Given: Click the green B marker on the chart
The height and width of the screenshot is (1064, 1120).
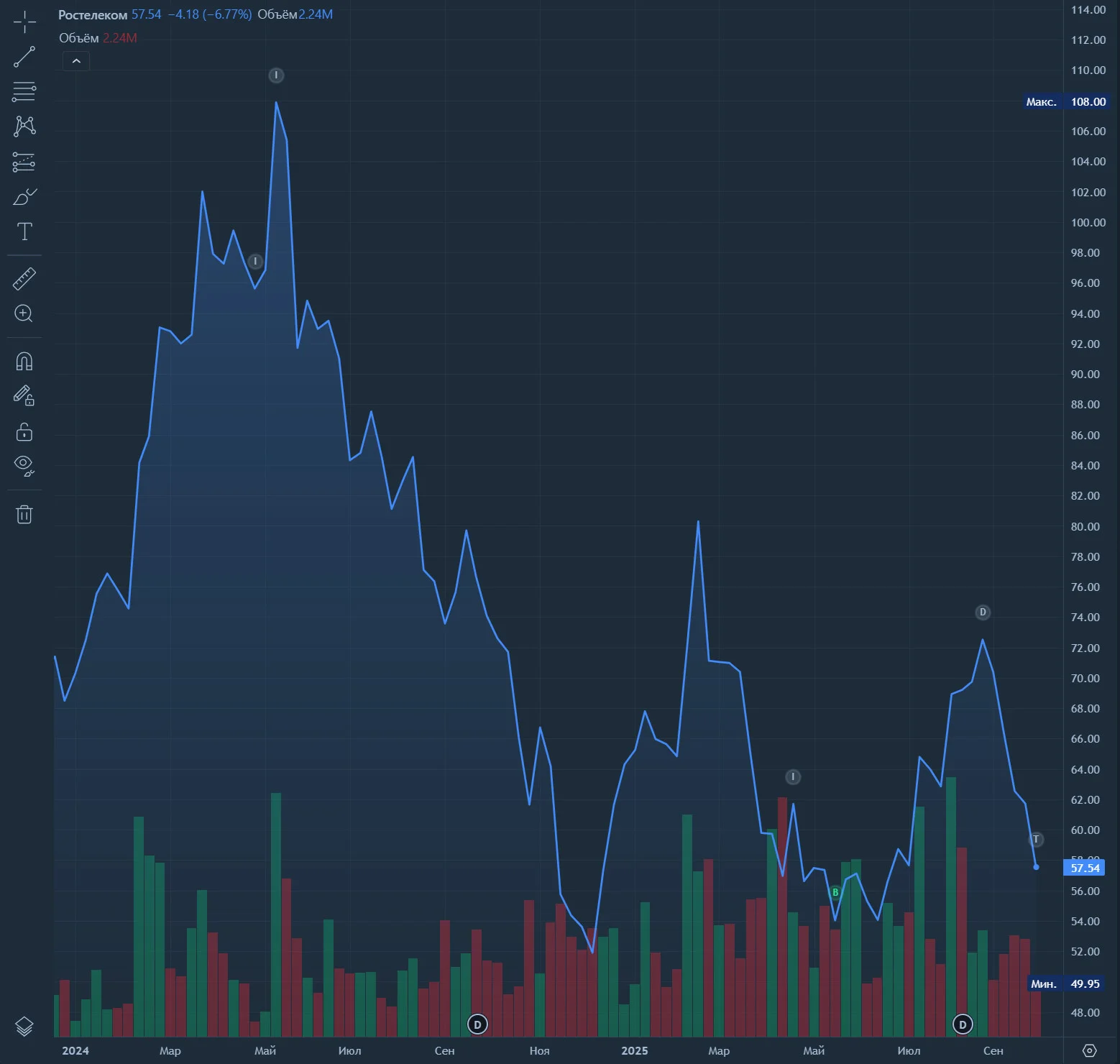Looking at the screenshot, I should 835,892.
